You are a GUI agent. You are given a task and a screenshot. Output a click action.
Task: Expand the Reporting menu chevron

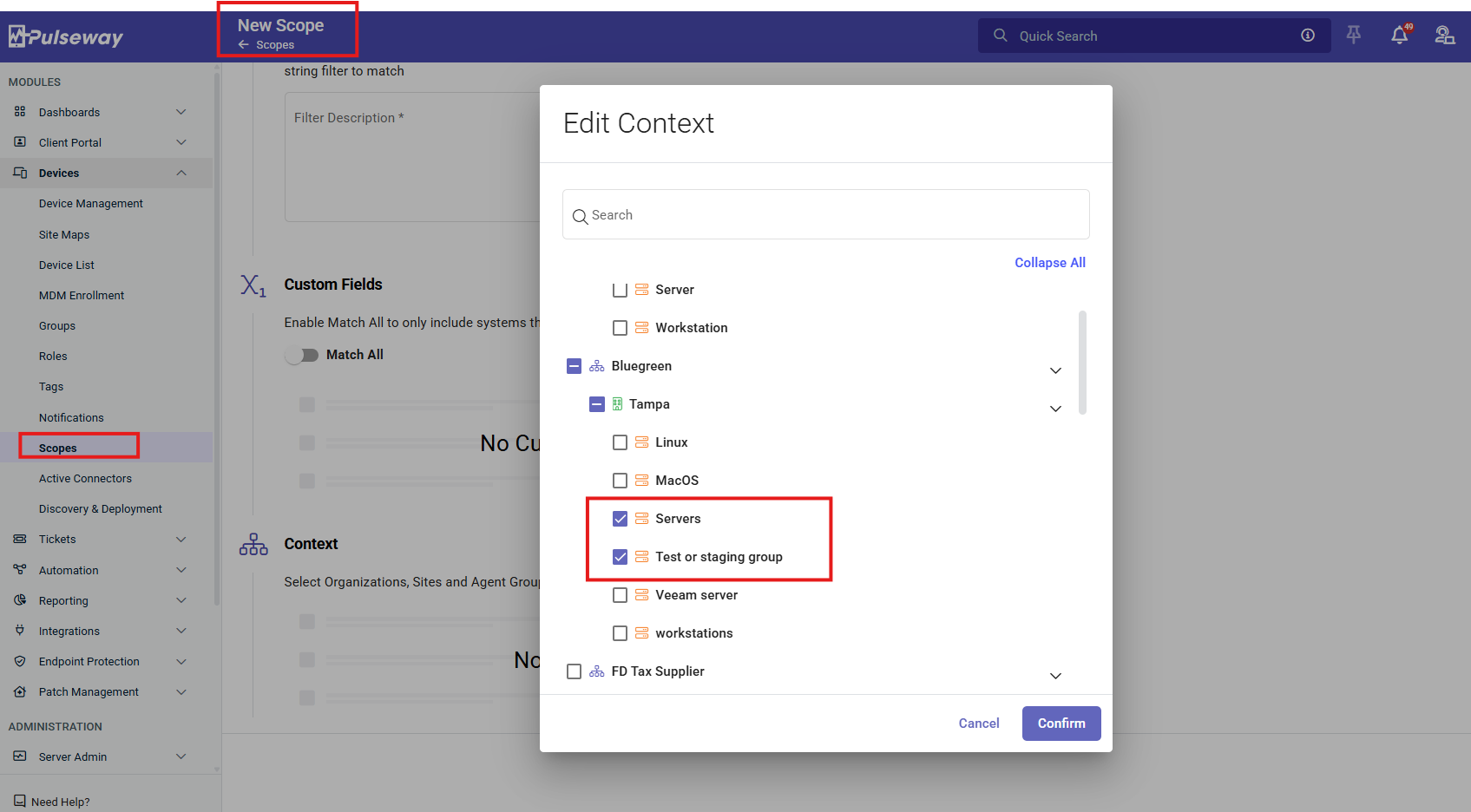pos(181,600)
